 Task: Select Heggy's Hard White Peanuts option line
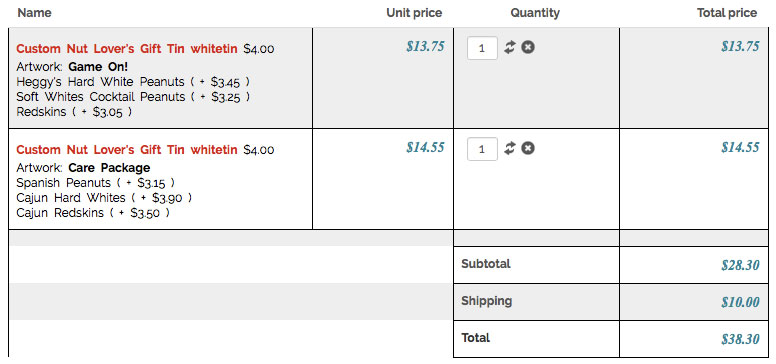(x=133, y=82)
